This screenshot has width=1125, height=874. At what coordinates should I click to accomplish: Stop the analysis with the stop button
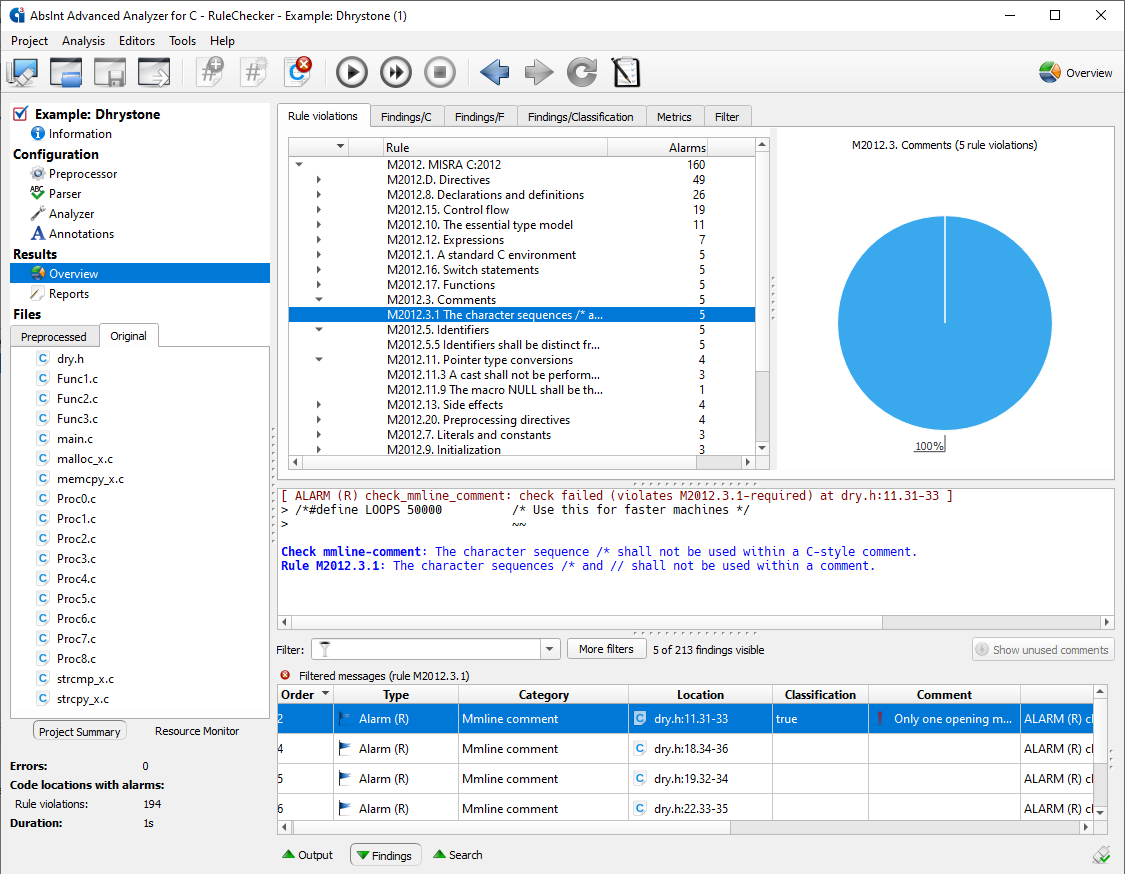[440, 72]
